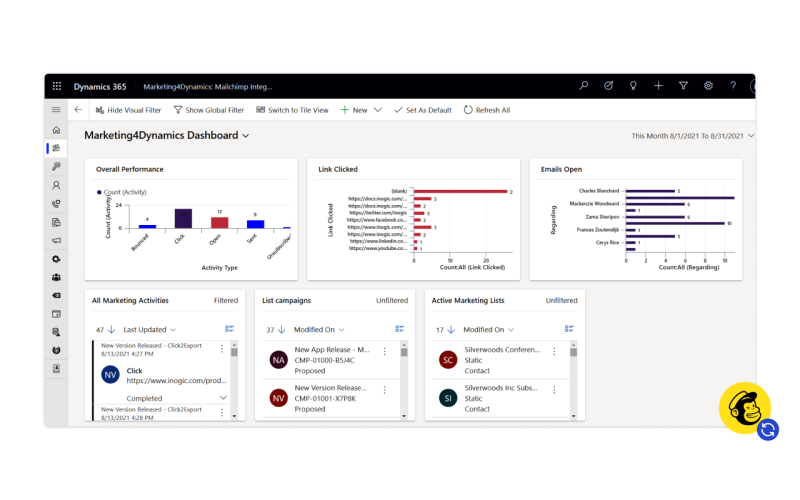Open the documents icon in sidebar

click(x=56, y=222)
